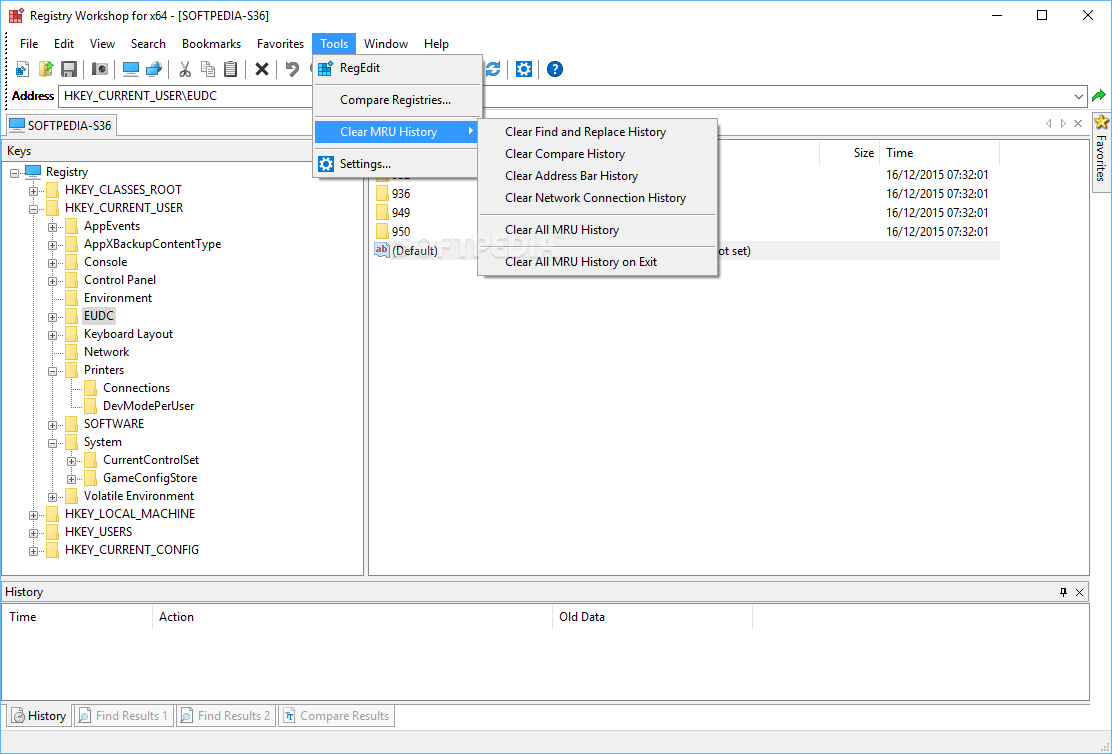Image resolution: width=1112 pixels, height=754 pixels.
Task: Select the Keyboard Layout key
Action: point(128,334)
